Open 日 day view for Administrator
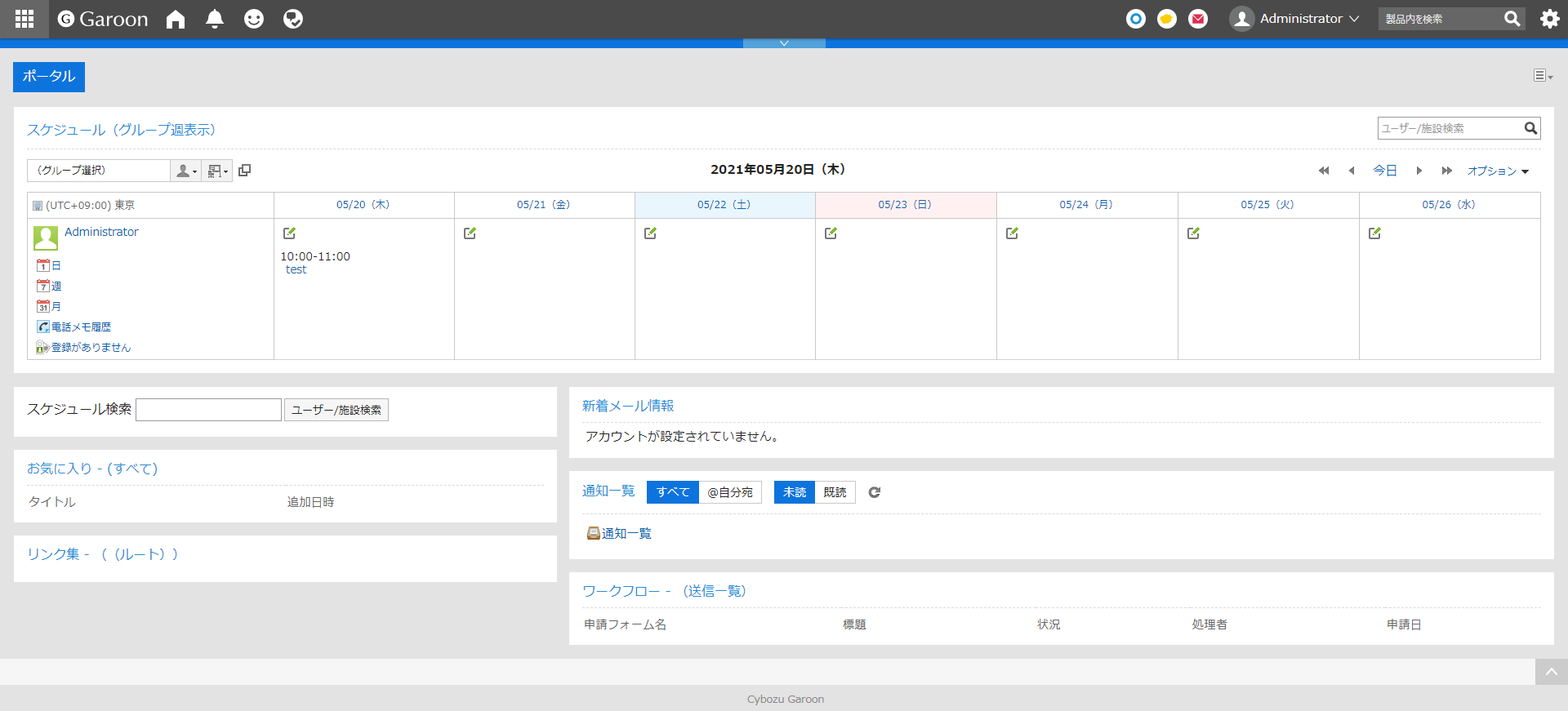Viewport: 1568px width, 711px height. coord(49,265)
